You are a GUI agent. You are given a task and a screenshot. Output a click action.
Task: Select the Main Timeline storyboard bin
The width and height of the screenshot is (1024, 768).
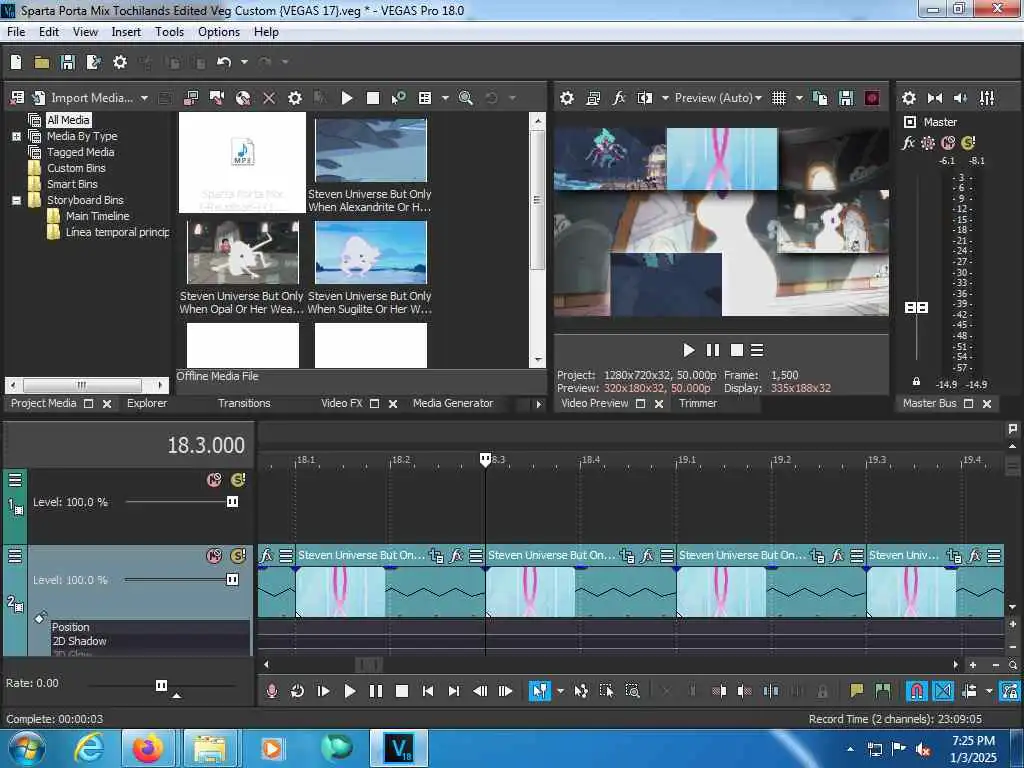[x=97, y=216]
